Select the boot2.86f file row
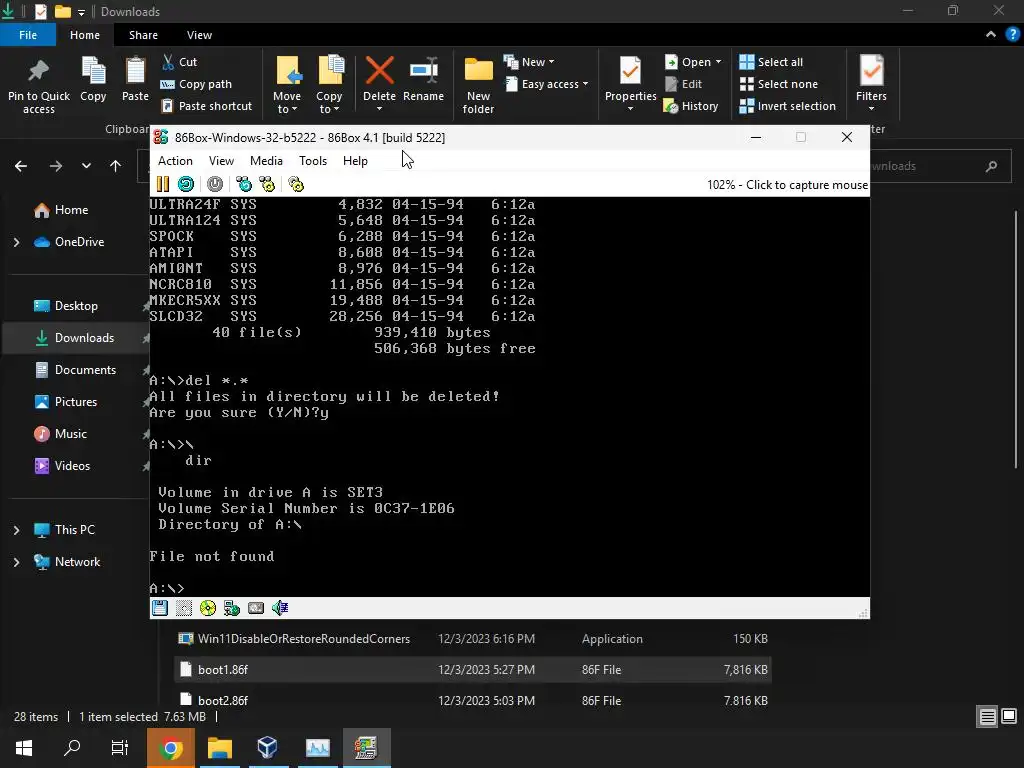The width and height of the screenshot is (1024, 768). [x=473, y=700]
